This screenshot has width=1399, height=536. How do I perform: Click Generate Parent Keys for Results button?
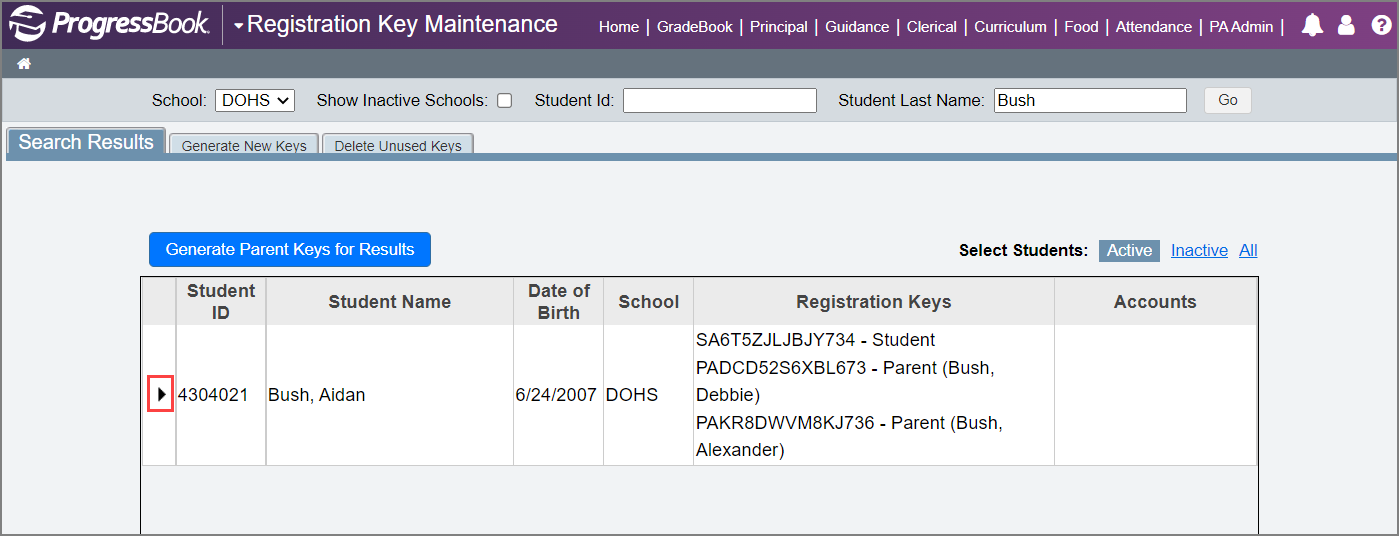click(290, 250)
